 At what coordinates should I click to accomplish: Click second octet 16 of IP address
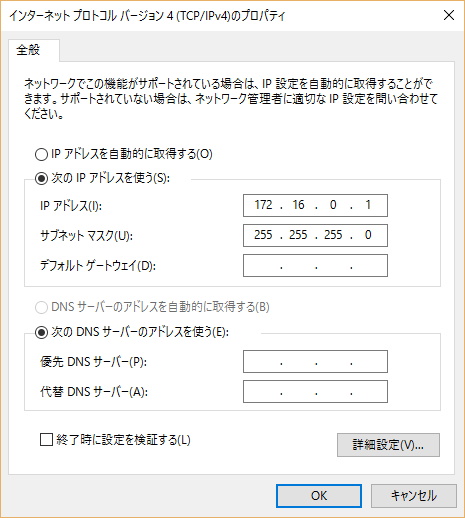(298, 205)
